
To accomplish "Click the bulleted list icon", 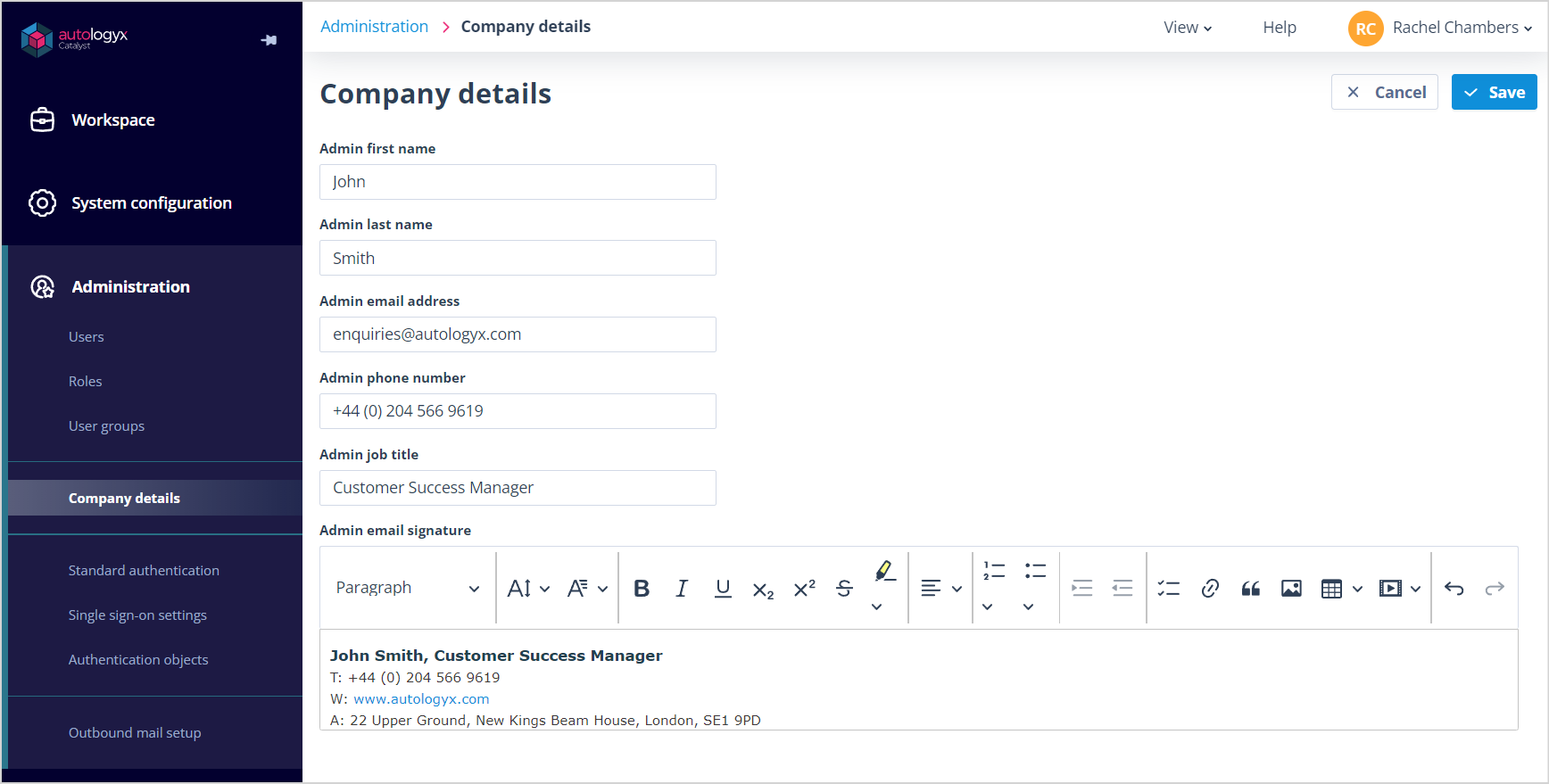I will 1035,571.
